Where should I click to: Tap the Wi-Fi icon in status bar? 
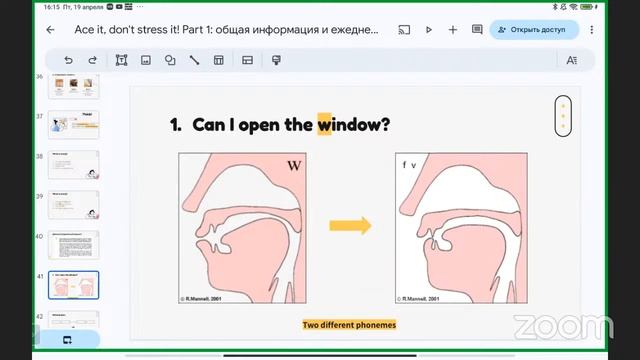click(x=573, y=7)
